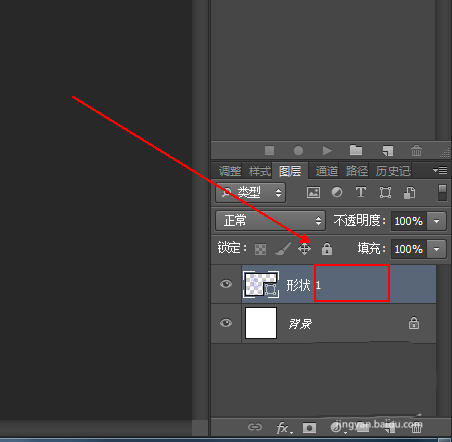Filter layers by pixel image icon
The image size is (452, 442).
tap(313, 192)
